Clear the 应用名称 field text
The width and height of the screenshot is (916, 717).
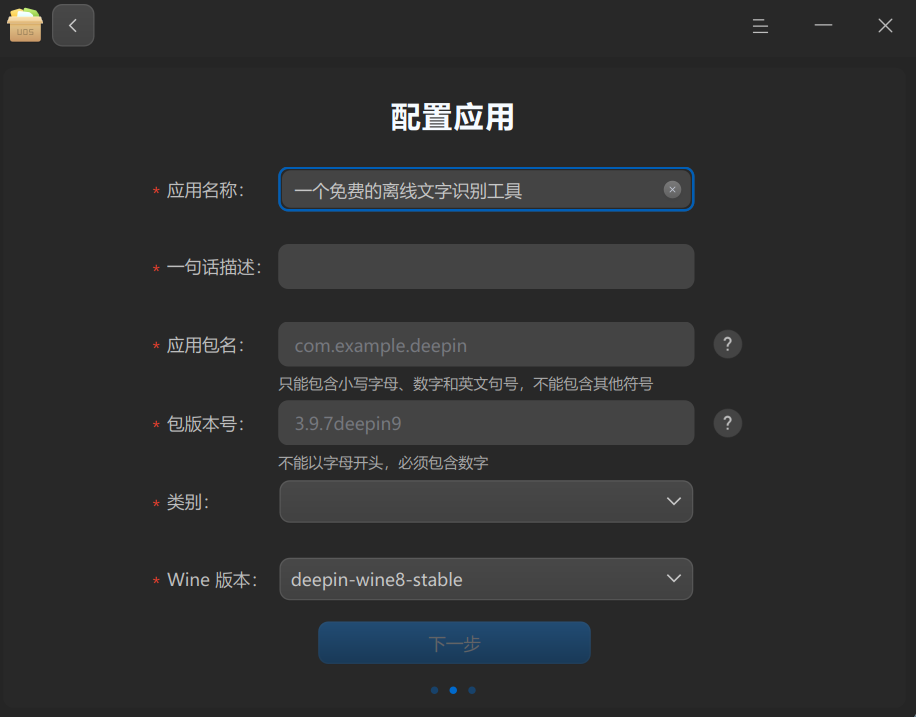[672, 189]
